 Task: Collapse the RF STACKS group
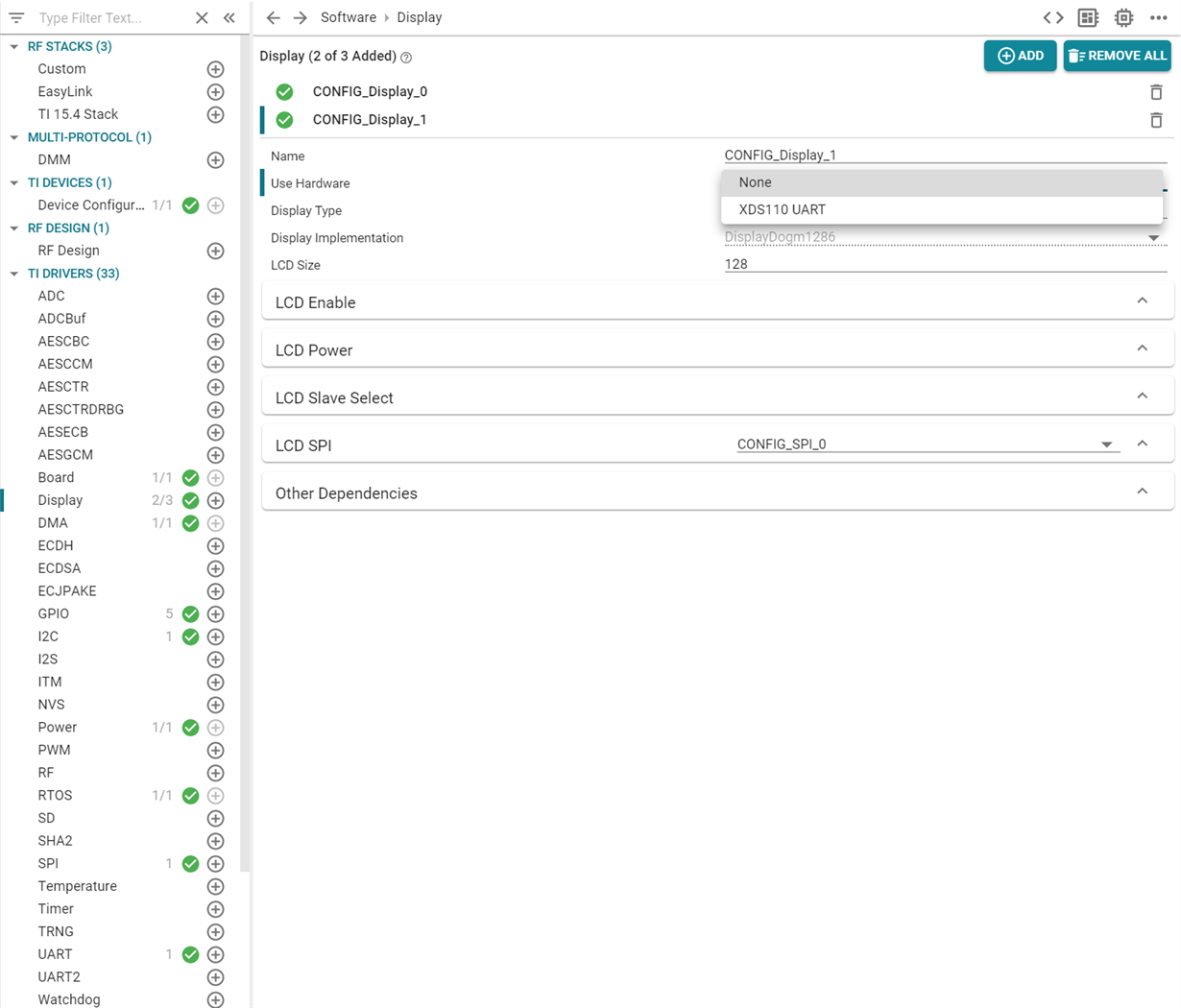13,46
